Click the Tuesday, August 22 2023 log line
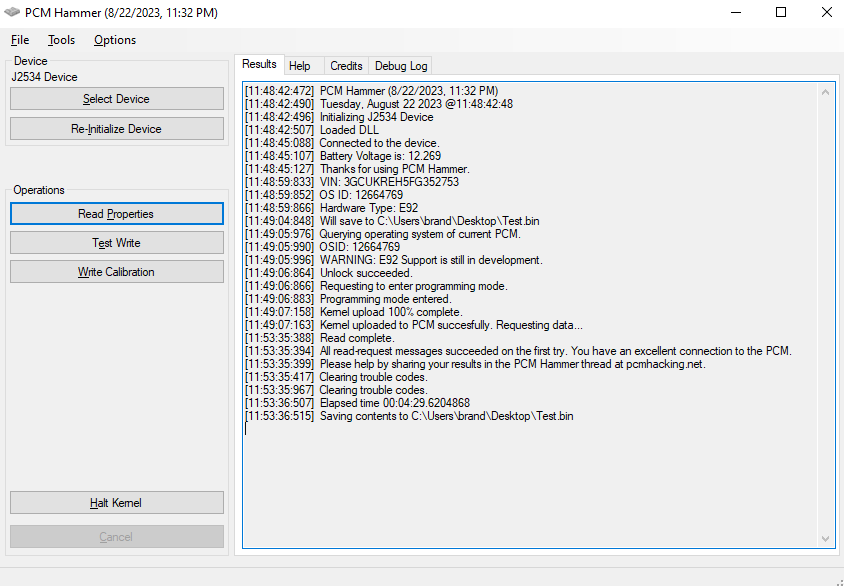 (379, 104)
